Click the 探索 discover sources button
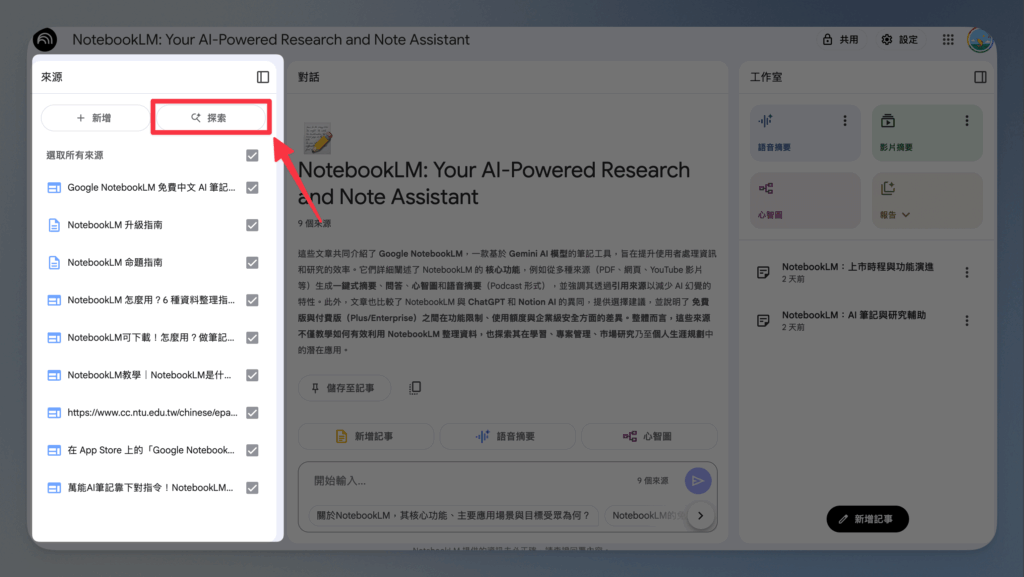 [210, 118]
